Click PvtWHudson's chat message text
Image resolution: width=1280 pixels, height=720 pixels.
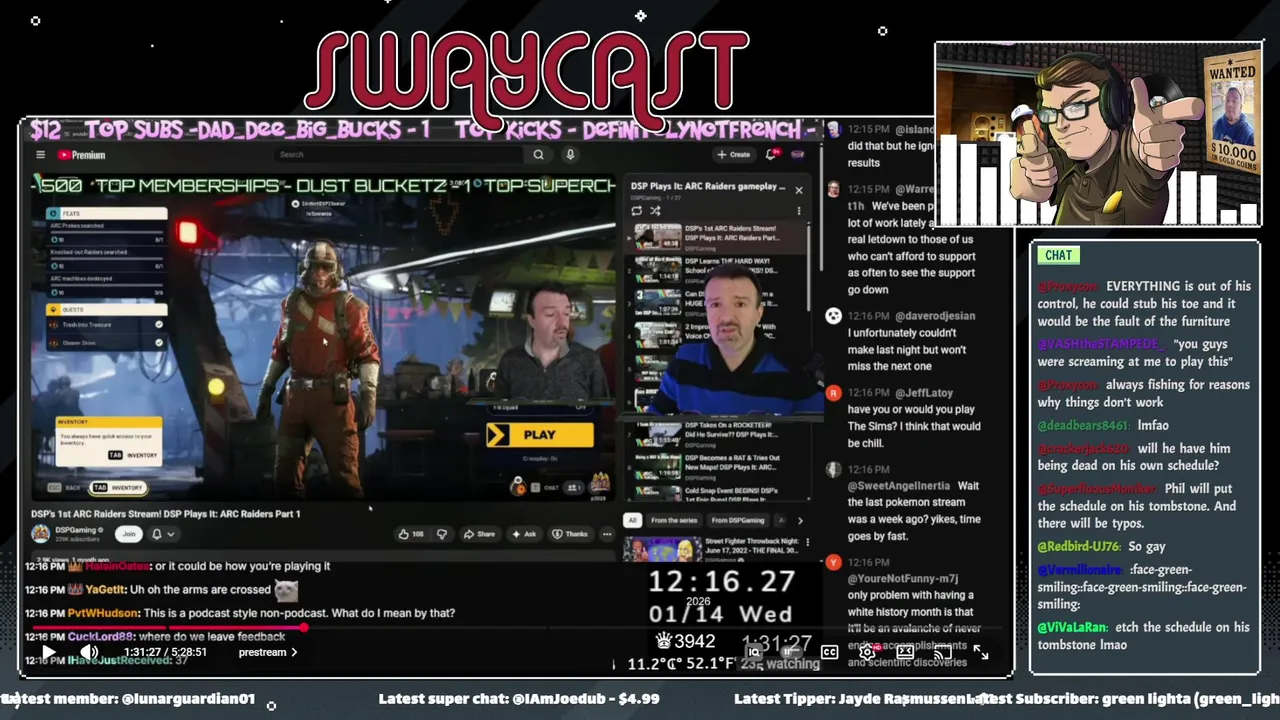pos(299,613)
